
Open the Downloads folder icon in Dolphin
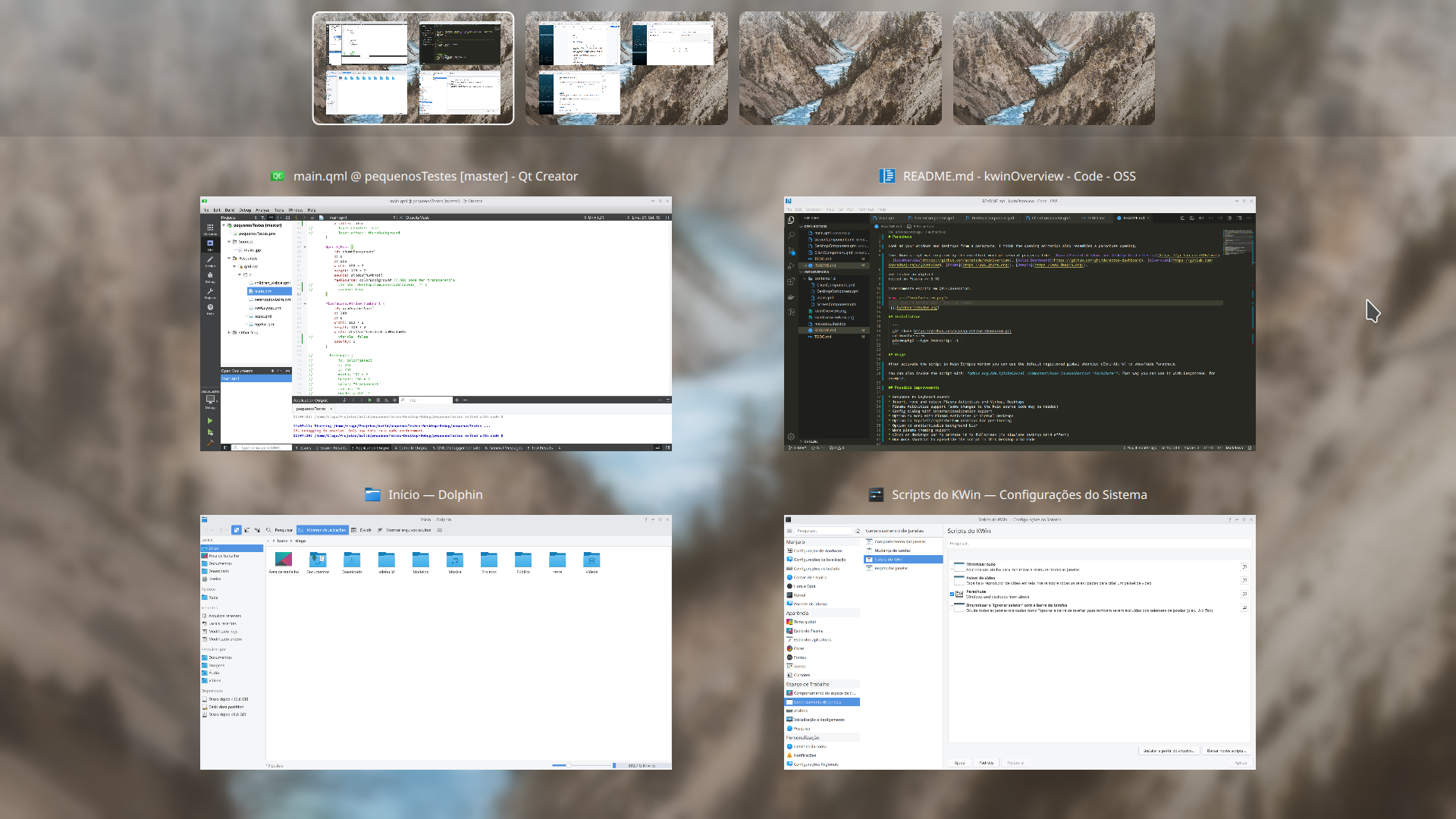click(352, 560)
